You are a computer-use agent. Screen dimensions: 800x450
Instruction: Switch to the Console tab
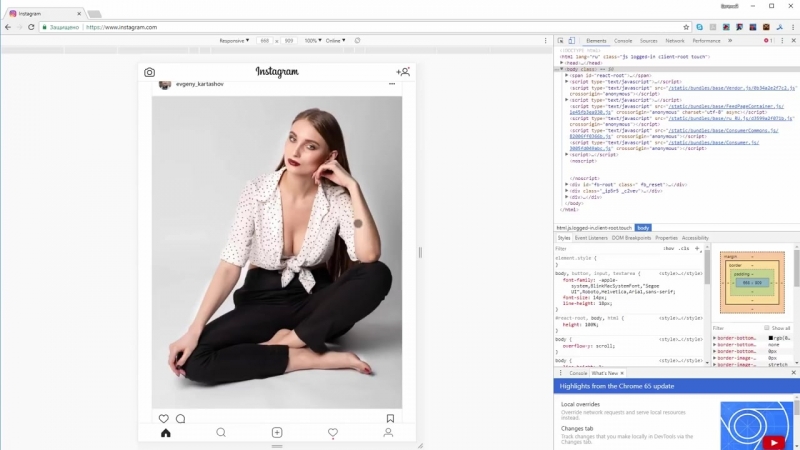pos(623,40)
